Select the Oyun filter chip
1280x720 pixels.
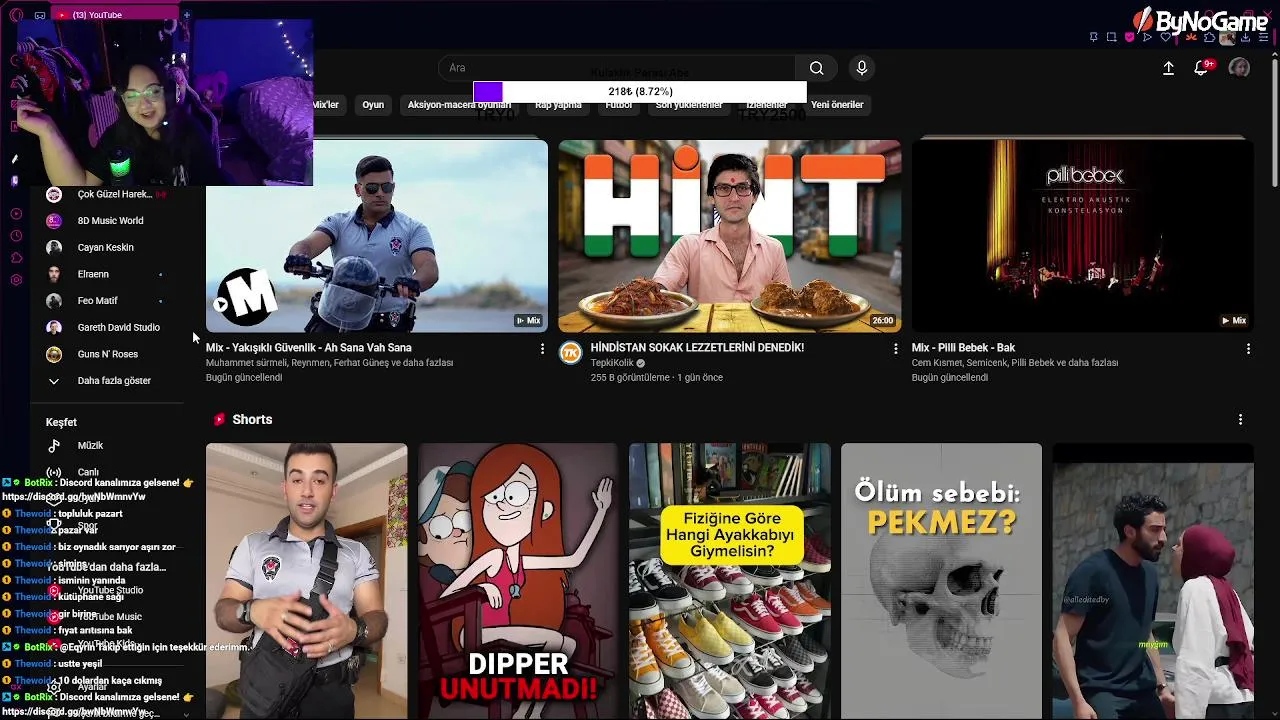(x=373, y=105)
